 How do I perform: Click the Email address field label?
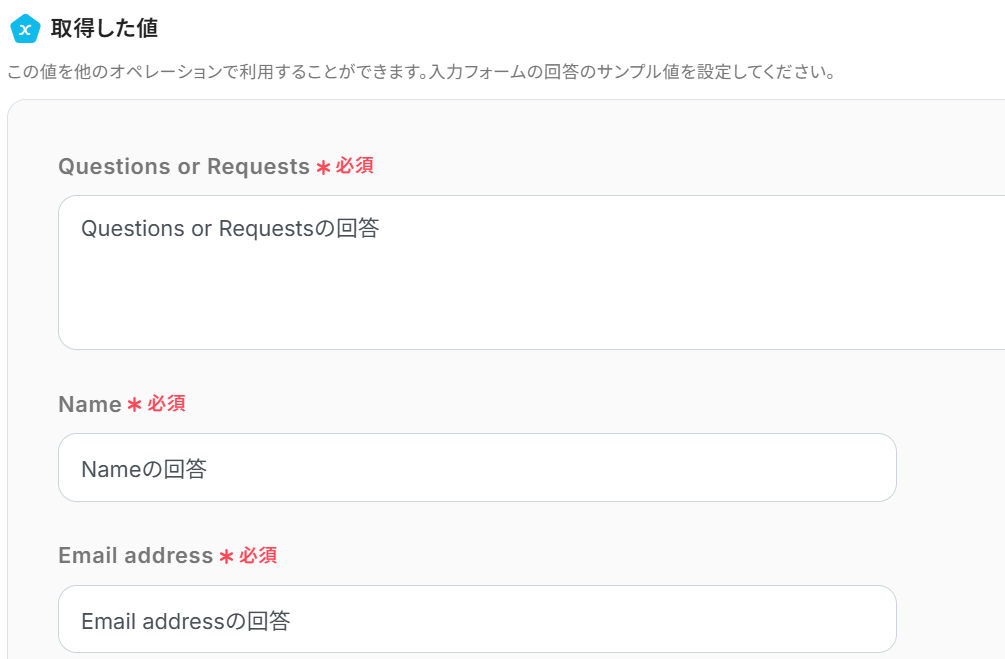click(136, 556)
